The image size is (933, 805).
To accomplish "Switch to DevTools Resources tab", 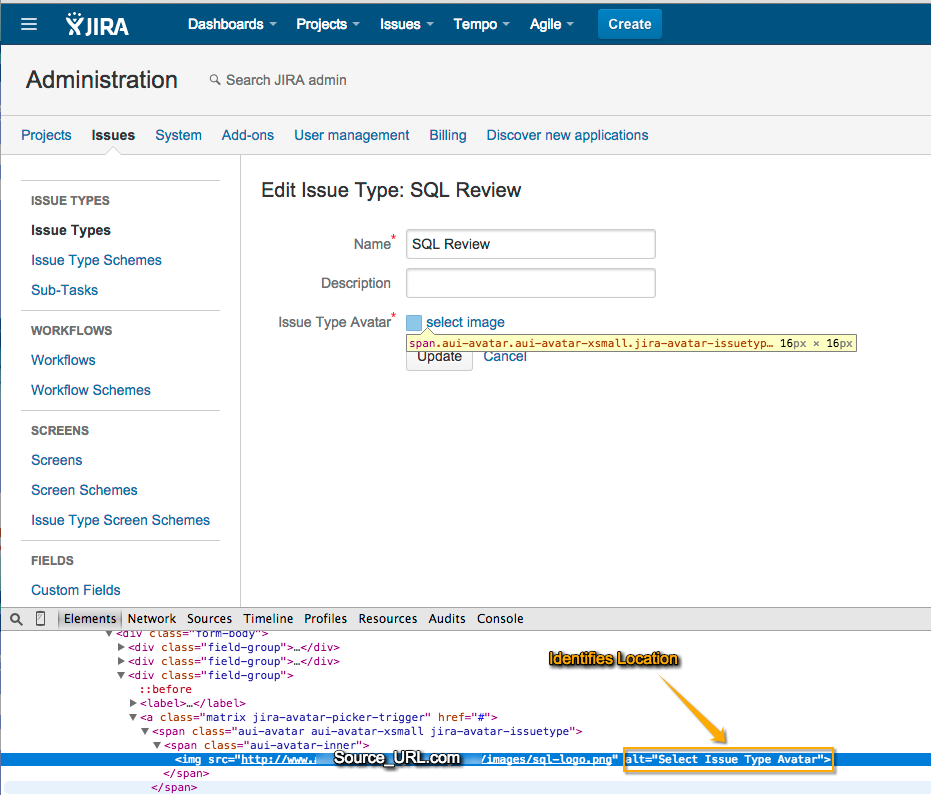I will [388, 619].
